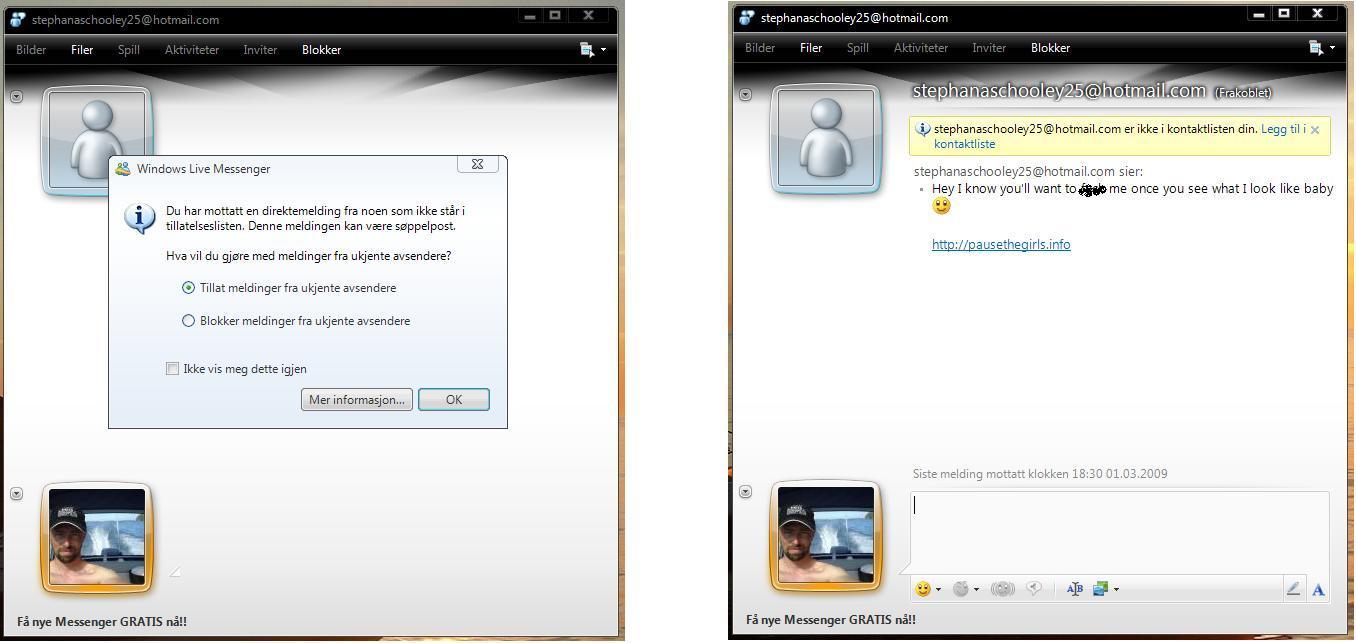Open Spill menu in left window
Image resolution: width=1356 pixels, height=643 pixels.
click(129, 50)
